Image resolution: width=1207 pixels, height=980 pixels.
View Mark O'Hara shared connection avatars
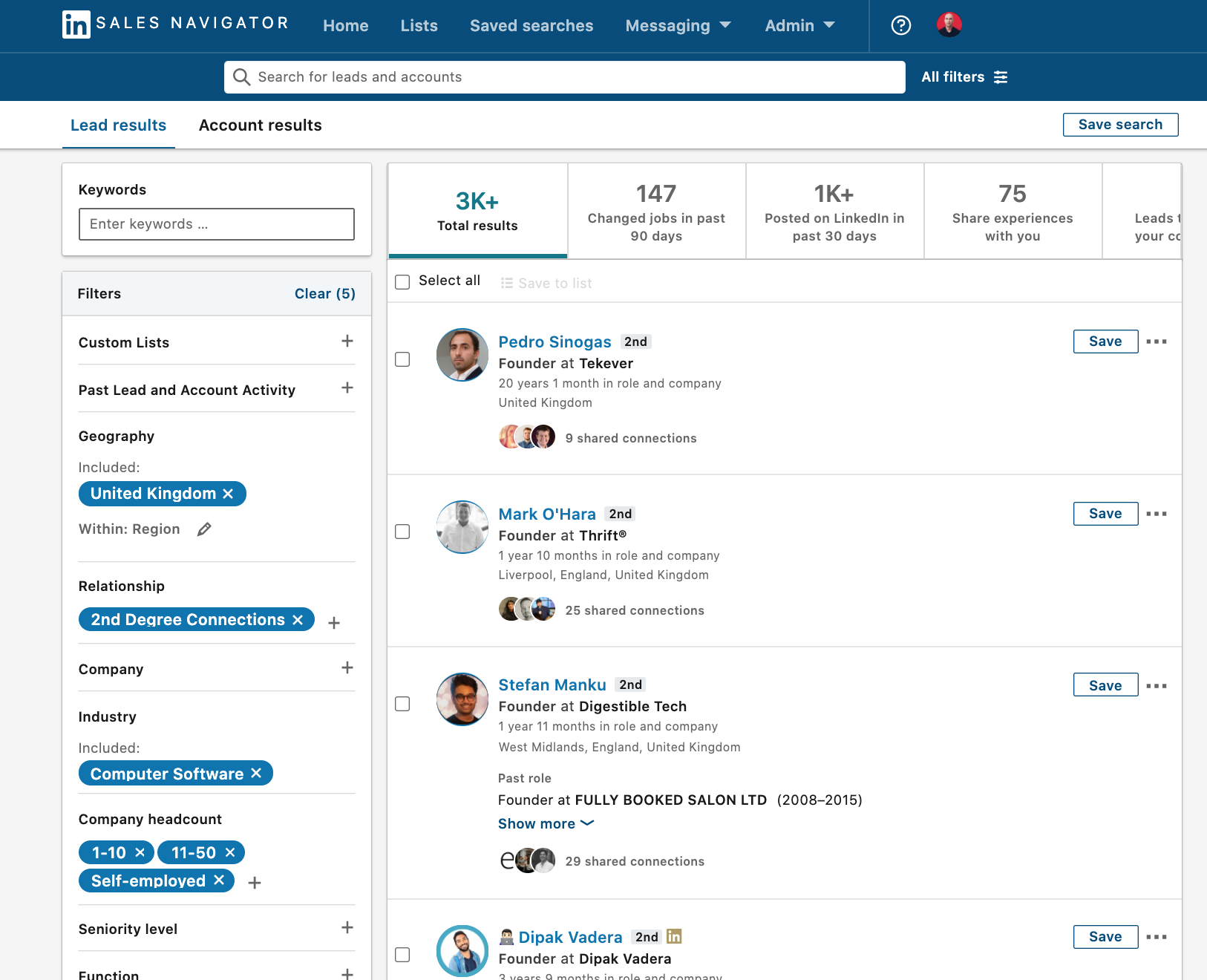click(x=527, y=609)
